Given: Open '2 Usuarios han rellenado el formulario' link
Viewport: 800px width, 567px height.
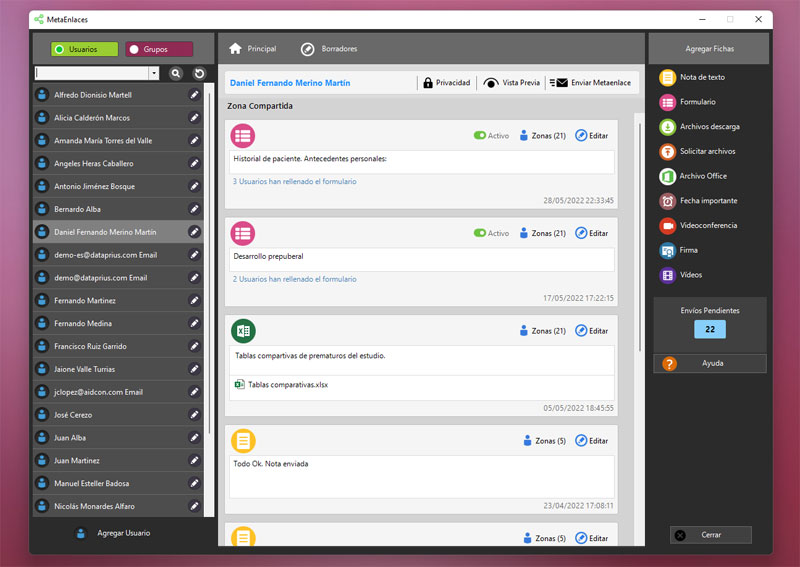Looking at the screenshot, I should click(x=294, y=279).
